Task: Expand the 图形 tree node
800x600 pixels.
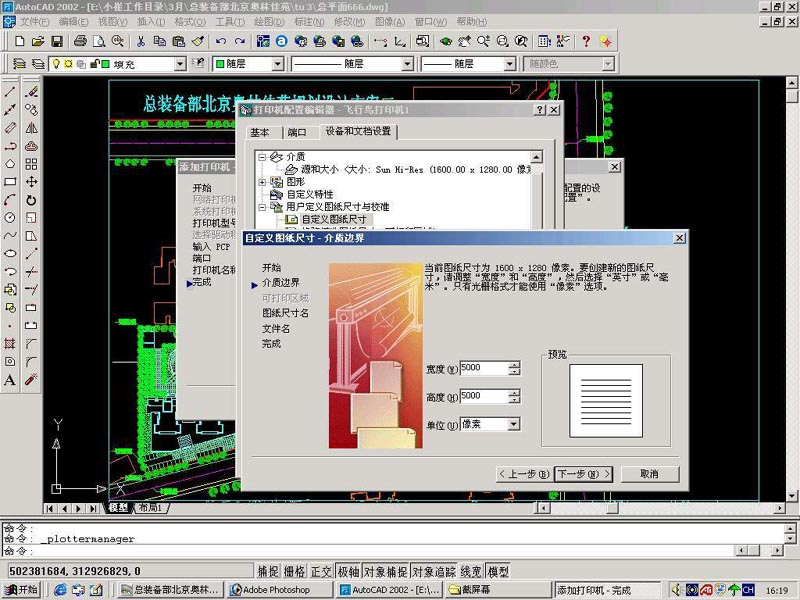Action: pos(262,182)
